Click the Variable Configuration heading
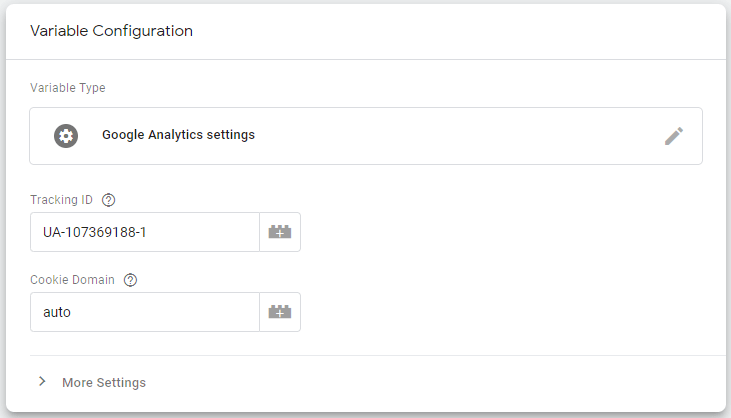This screenshot has width=731, height=418. click(x=111, y=31)
